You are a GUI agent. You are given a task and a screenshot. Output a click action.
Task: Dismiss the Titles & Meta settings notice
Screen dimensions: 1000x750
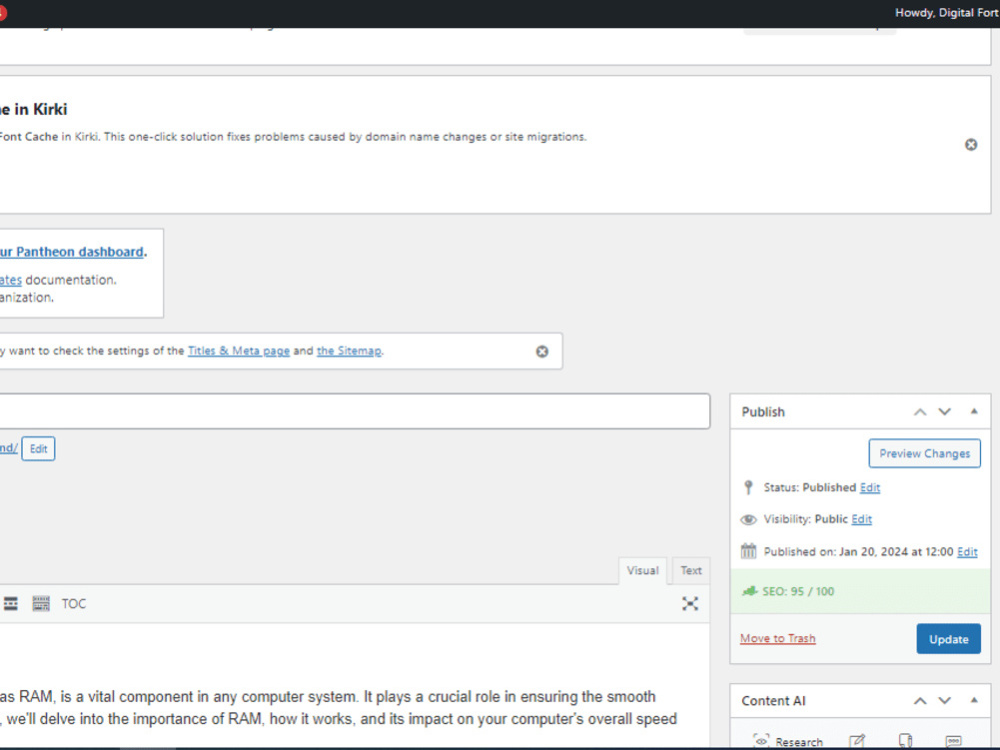(542, 351)
